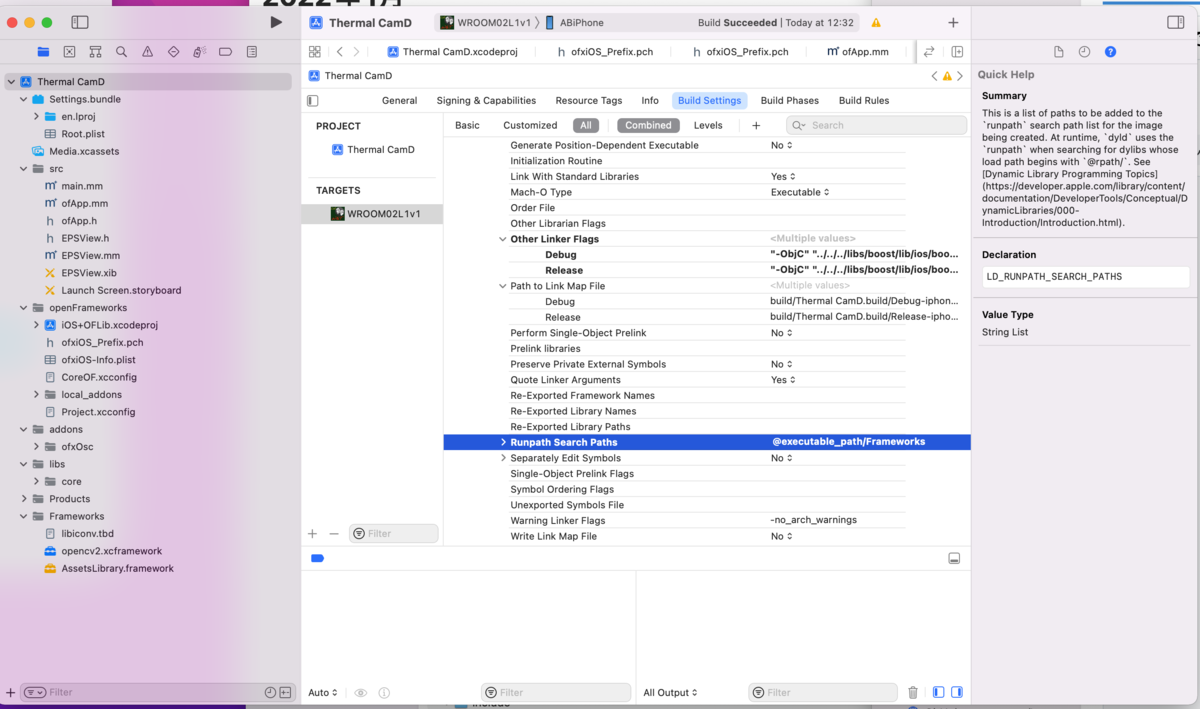The width and height of the screenshot is (1200, 709).
Task: Expand the en.lproj folder
Action: click(36, 116)
